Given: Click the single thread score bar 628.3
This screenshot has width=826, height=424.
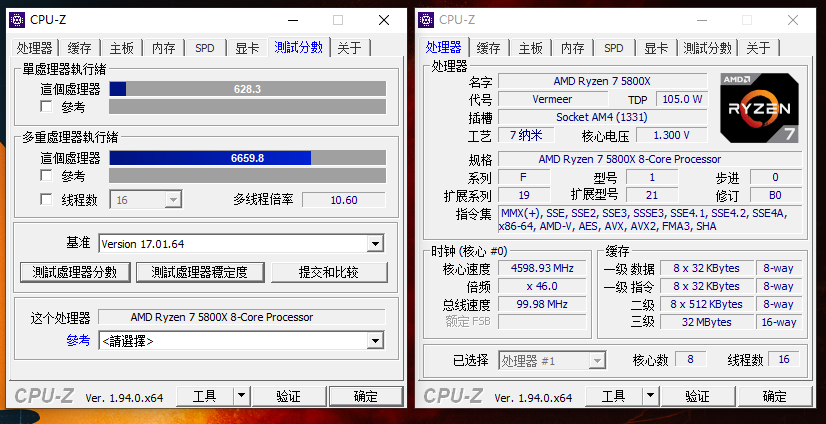Looking at the screenshot, I should pyautogui.click(x=248, y=88).
